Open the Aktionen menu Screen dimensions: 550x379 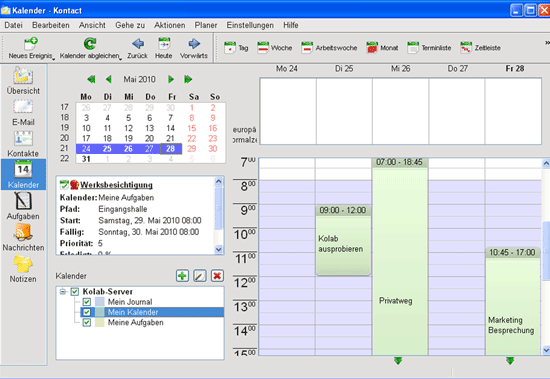(x=169, y=25)
